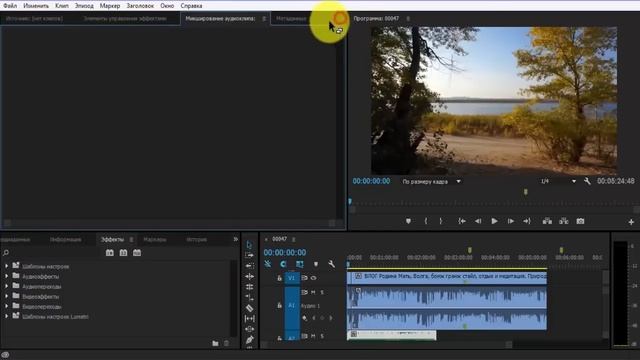Viewport: 640px width, 360px height.
Task: Step back one frame
Action: 478,221
